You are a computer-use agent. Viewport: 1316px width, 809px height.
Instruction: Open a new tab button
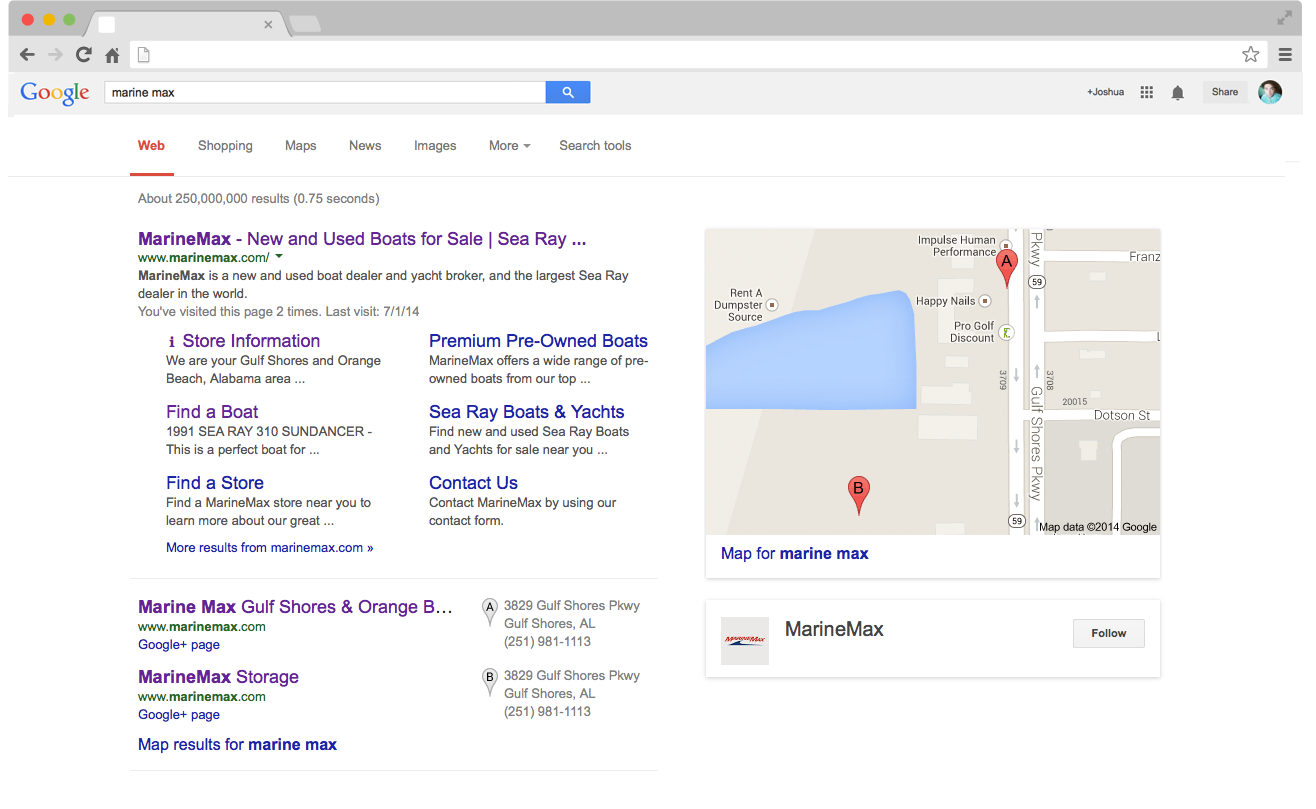[x=304, y=23]
